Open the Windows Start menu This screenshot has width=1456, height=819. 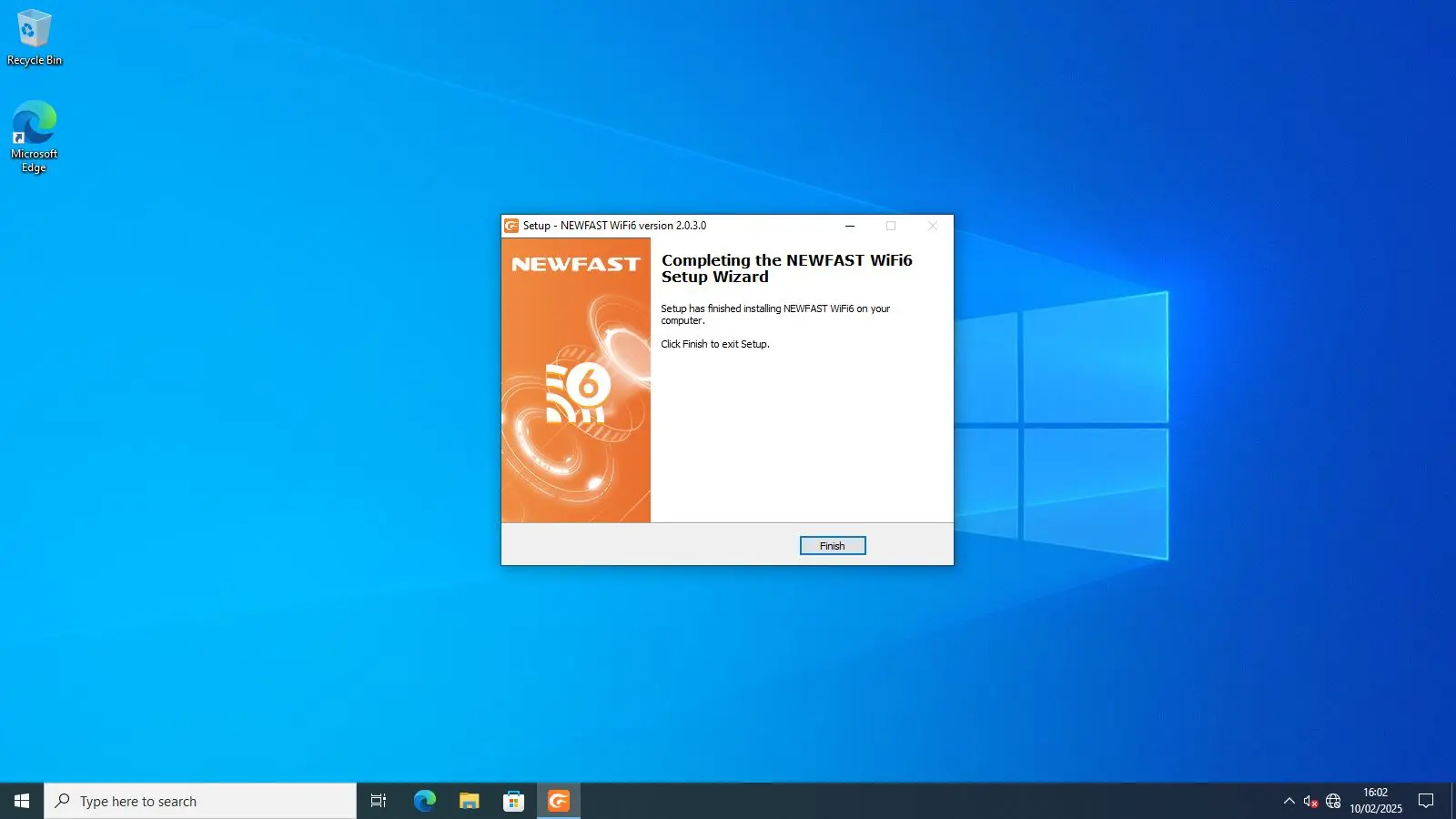pyautogui.click(x=22, y=801)
